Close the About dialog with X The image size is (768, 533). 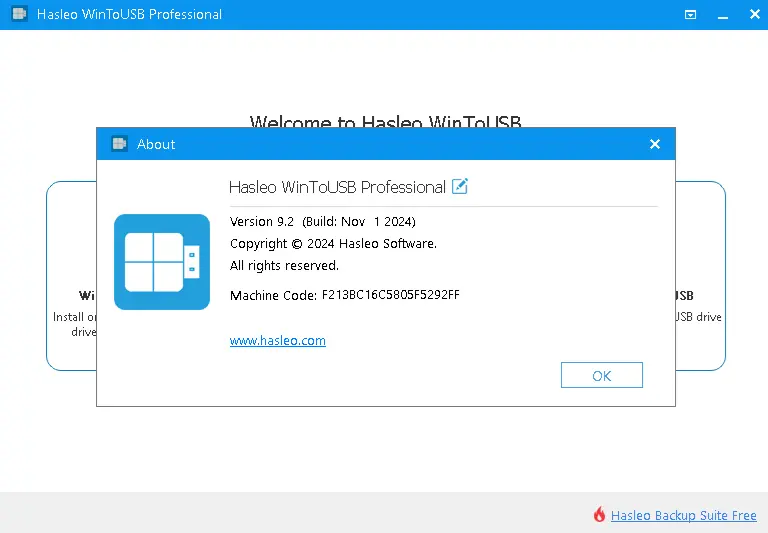coord(655,144)
